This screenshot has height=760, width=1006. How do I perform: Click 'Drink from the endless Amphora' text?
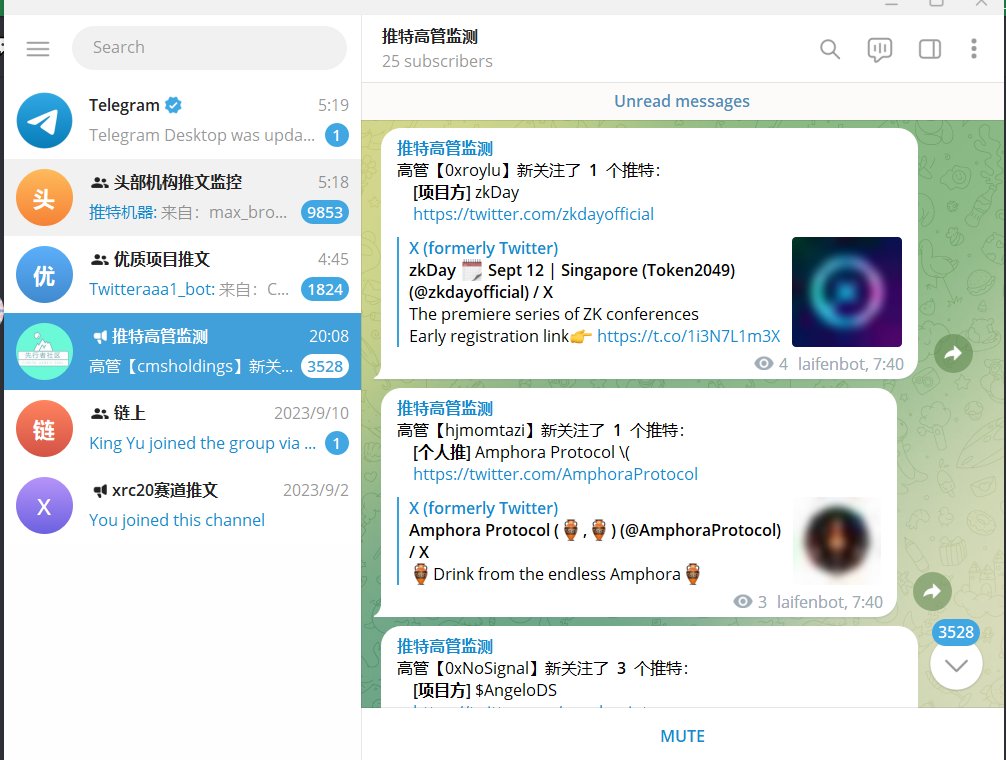(x=557, y=574)
